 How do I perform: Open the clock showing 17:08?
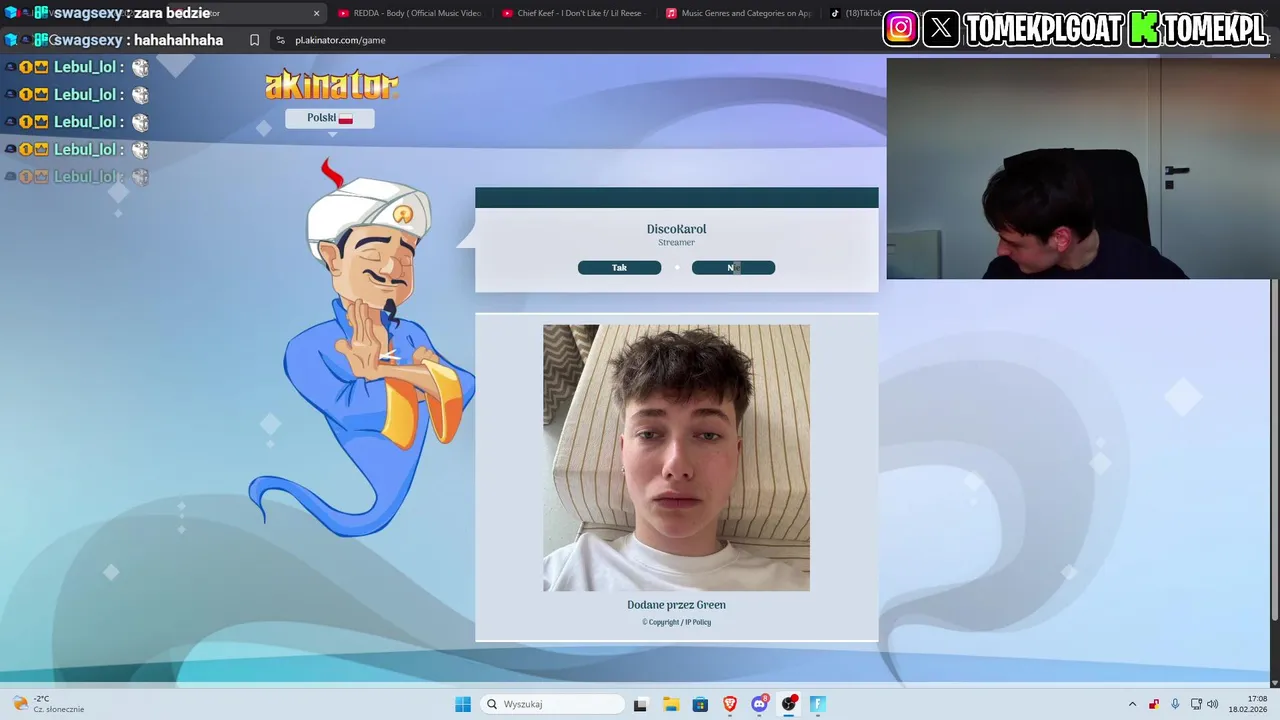[1247, 704]
